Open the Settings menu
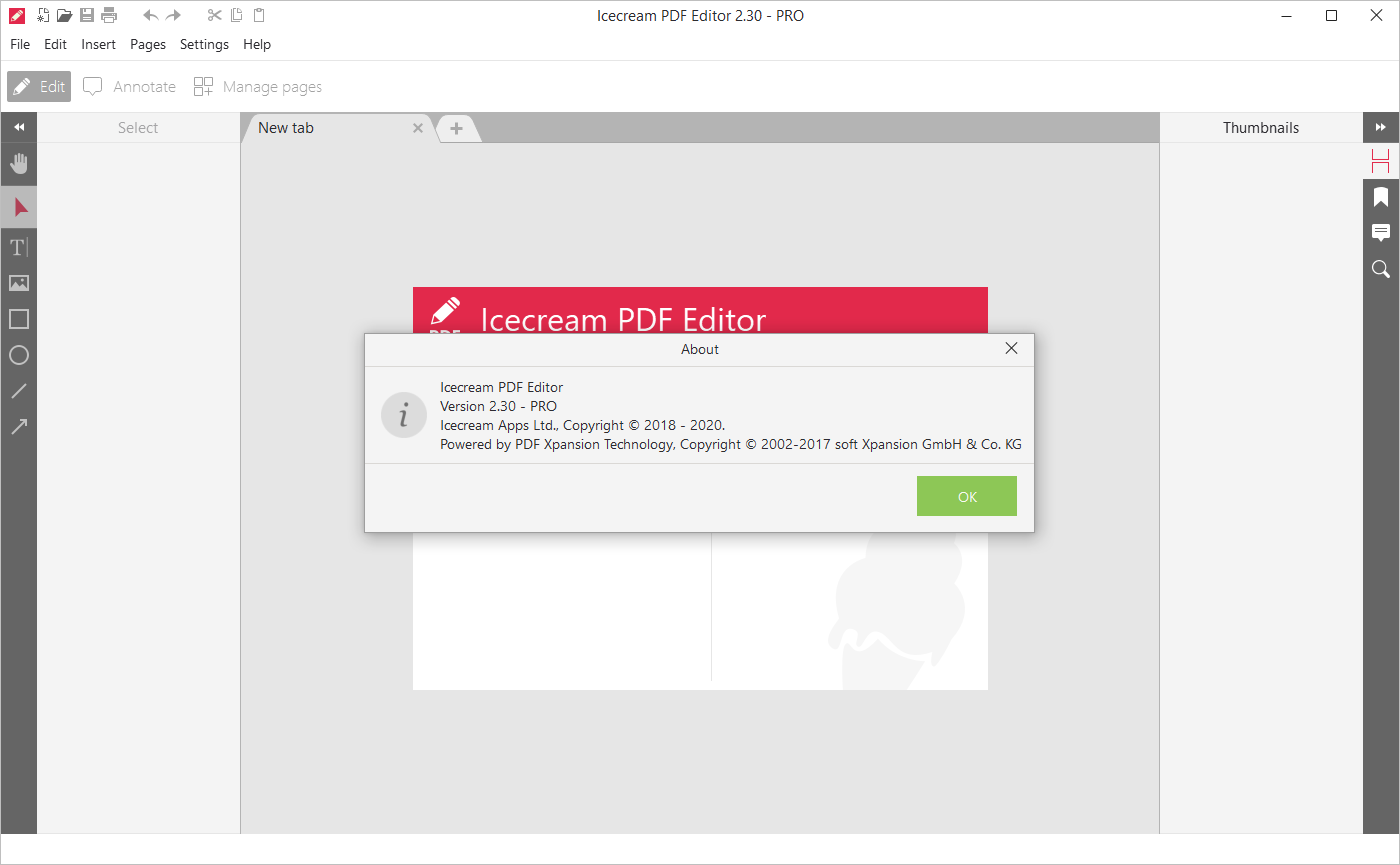The image size is (1400, 865). pyautogui.click(x=204, y=44)
